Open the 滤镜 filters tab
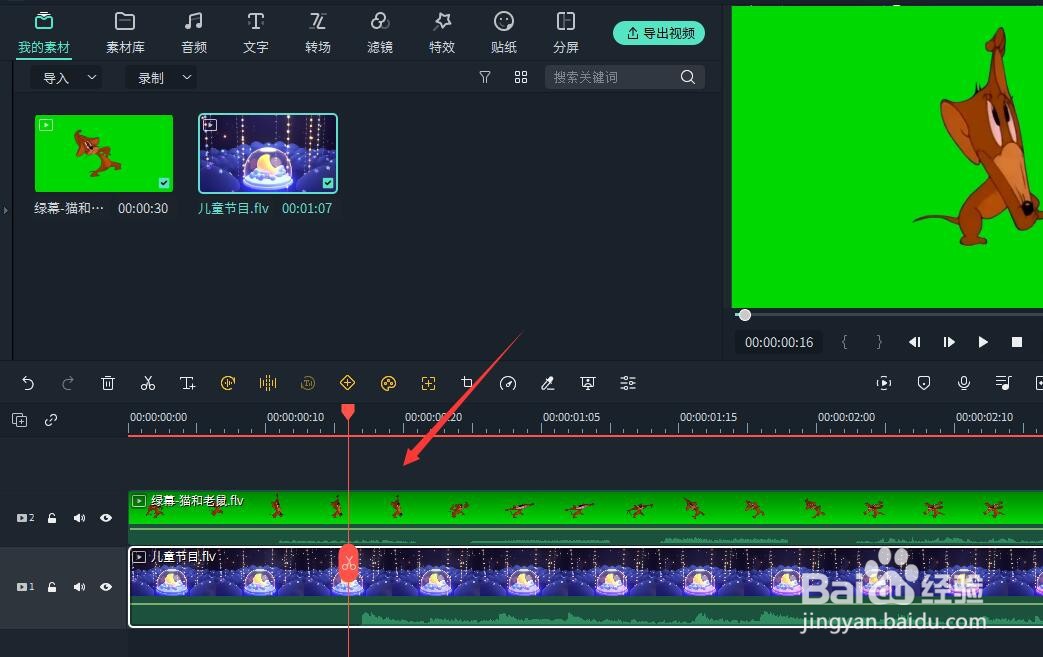Screen dimensions: 1043x657 click(380, 33)
